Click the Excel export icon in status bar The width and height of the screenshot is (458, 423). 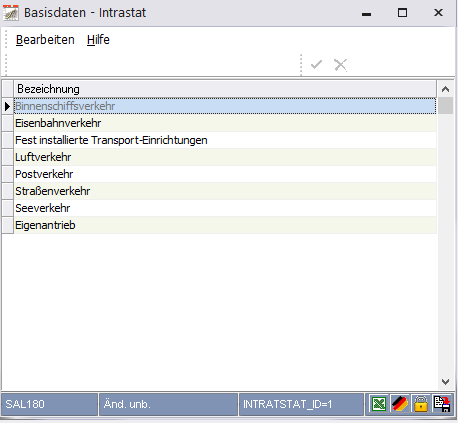378,404
